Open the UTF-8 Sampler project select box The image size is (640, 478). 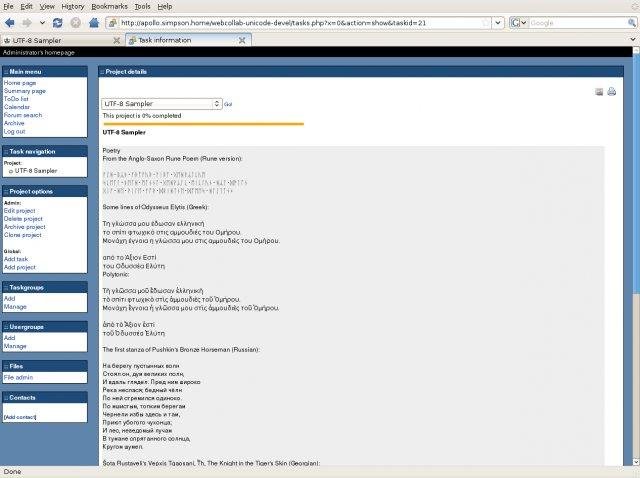point(162,104)
